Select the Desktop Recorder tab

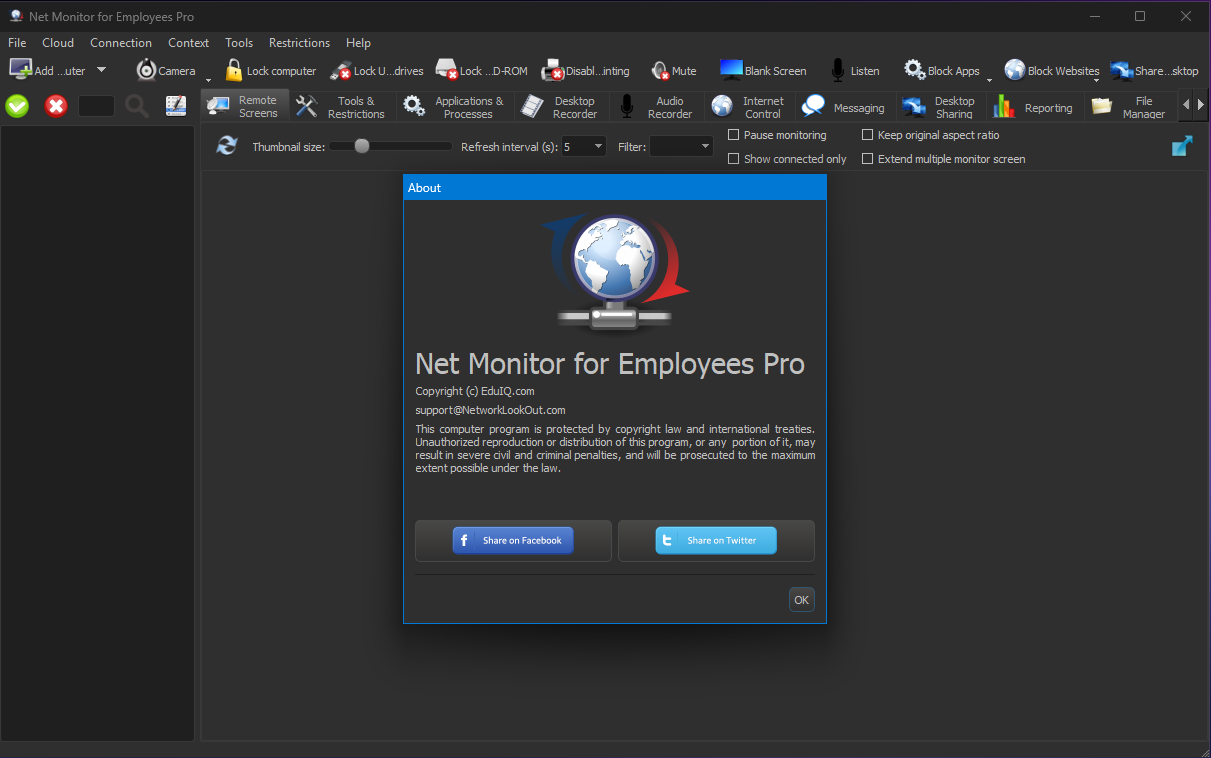(562, 107)
